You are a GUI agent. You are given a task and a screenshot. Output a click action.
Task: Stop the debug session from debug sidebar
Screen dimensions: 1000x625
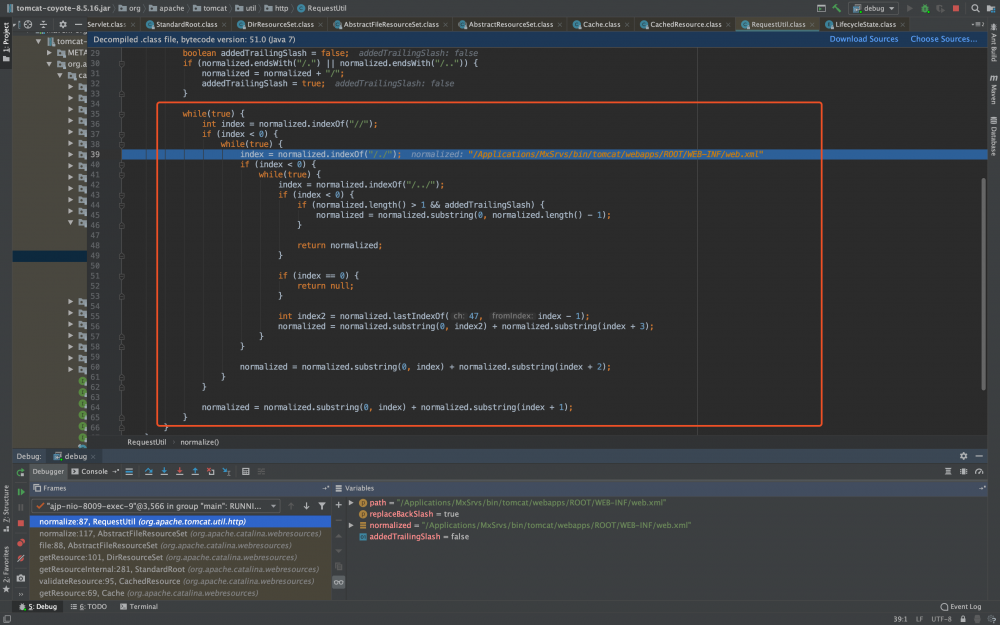21,522
